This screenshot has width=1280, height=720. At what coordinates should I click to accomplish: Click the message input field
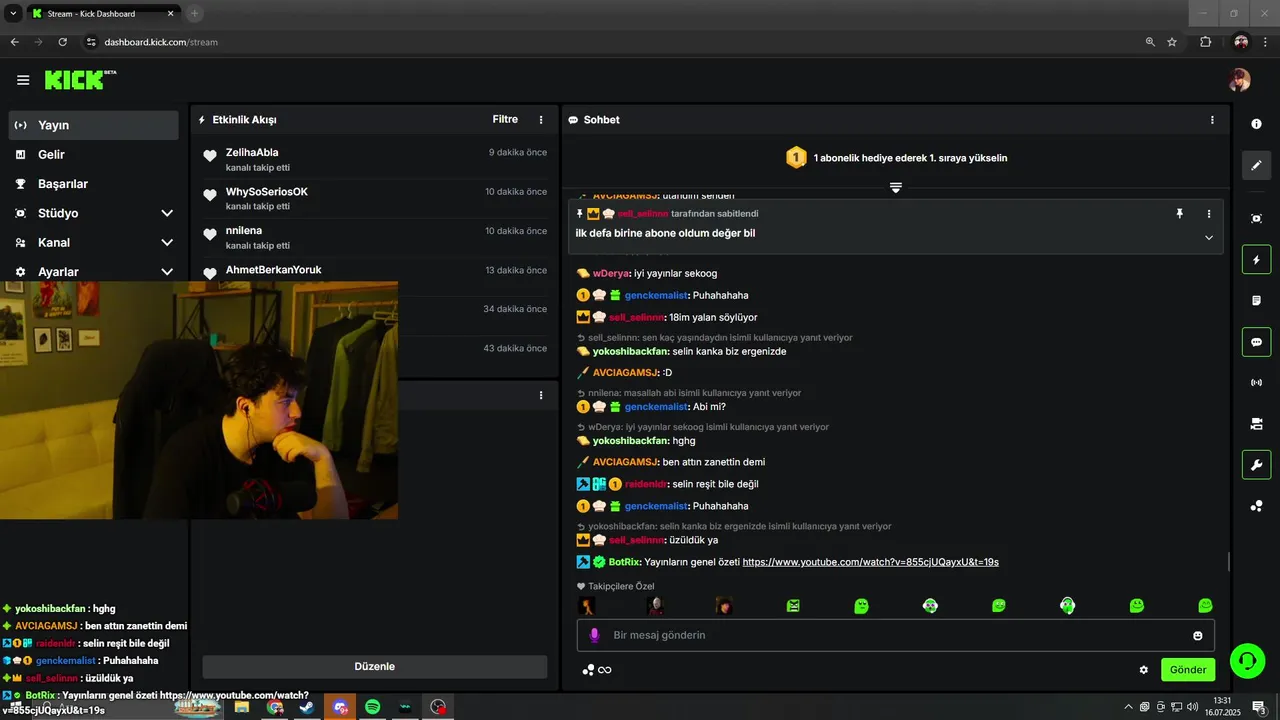coord(896,635)
